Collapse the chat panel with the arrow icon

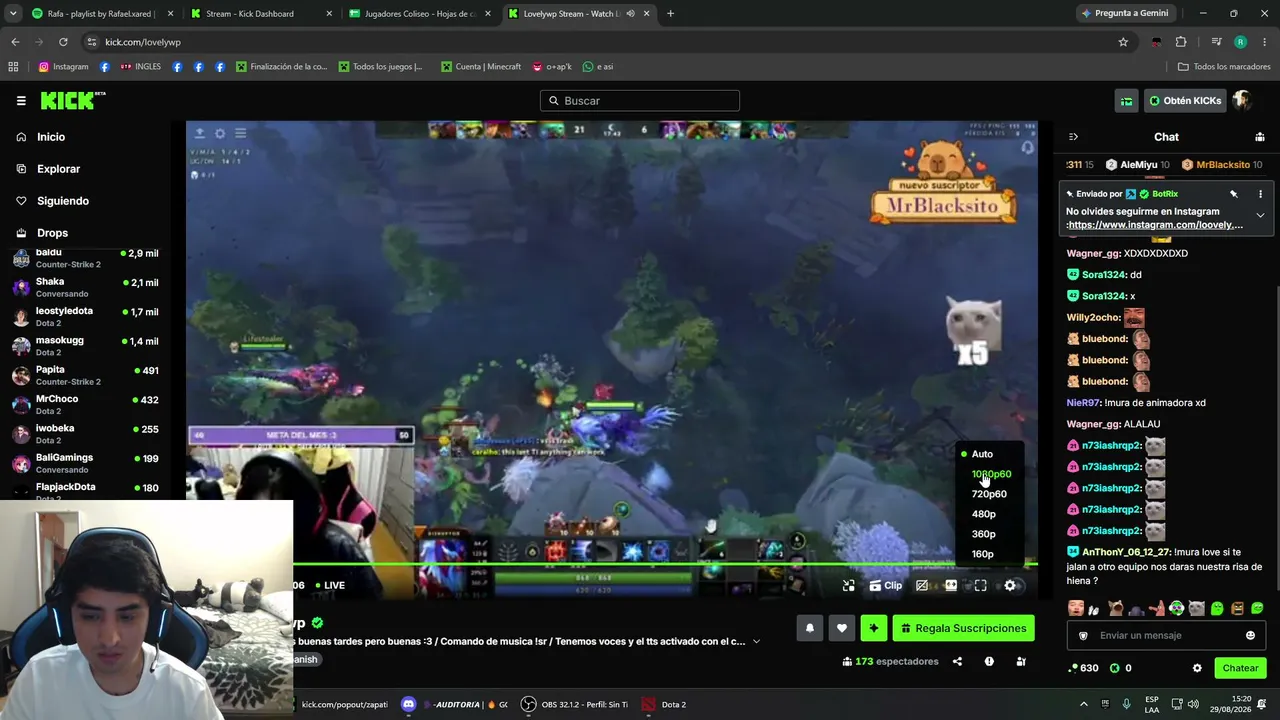pyautogui.click(x=1073, y=137)
